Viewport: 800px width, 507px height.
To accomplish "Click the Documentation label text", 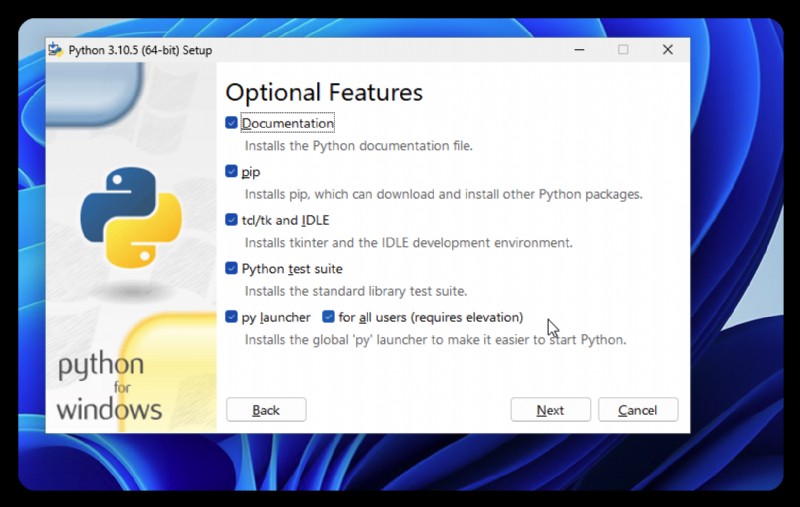I will pyautogui.click(x=288, y=123).
